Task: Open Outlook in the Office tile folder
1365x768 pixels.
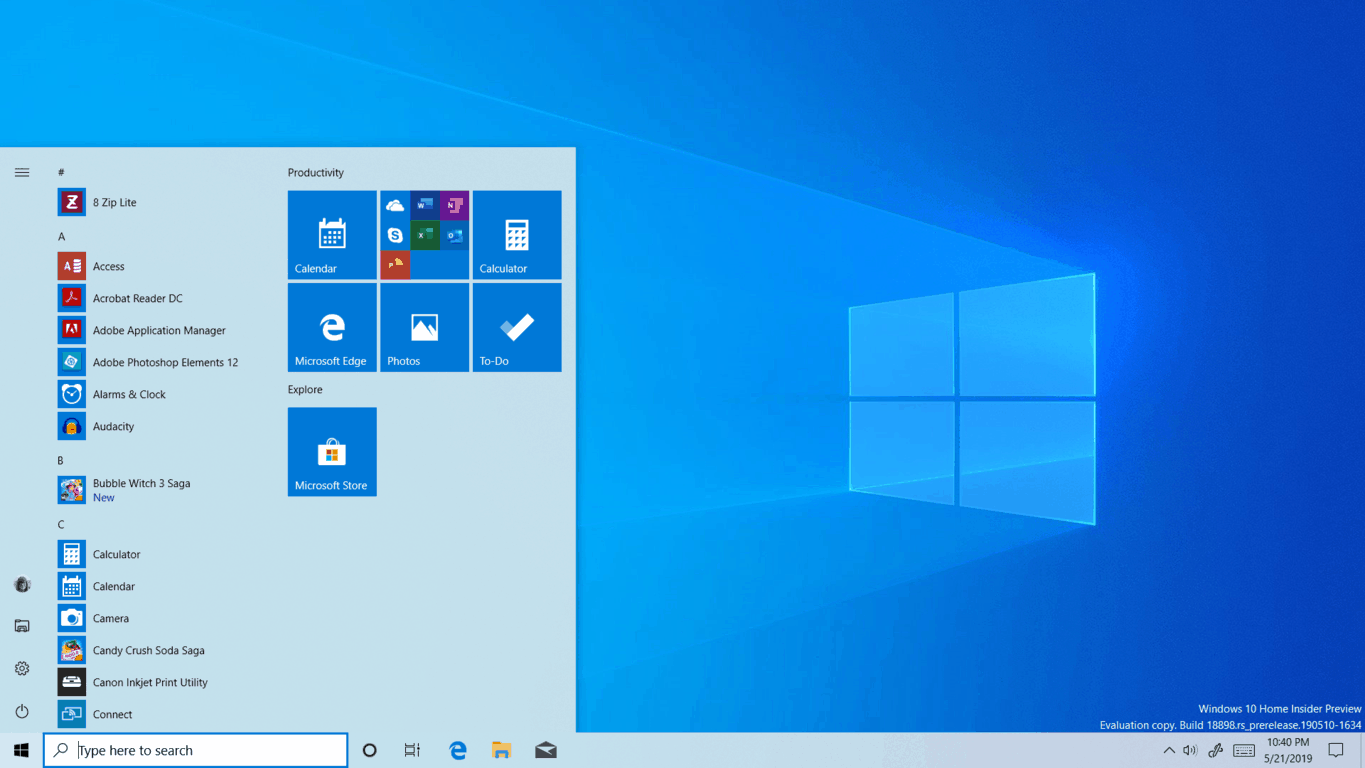Action: pyautogui.click(x=454, y=235)
